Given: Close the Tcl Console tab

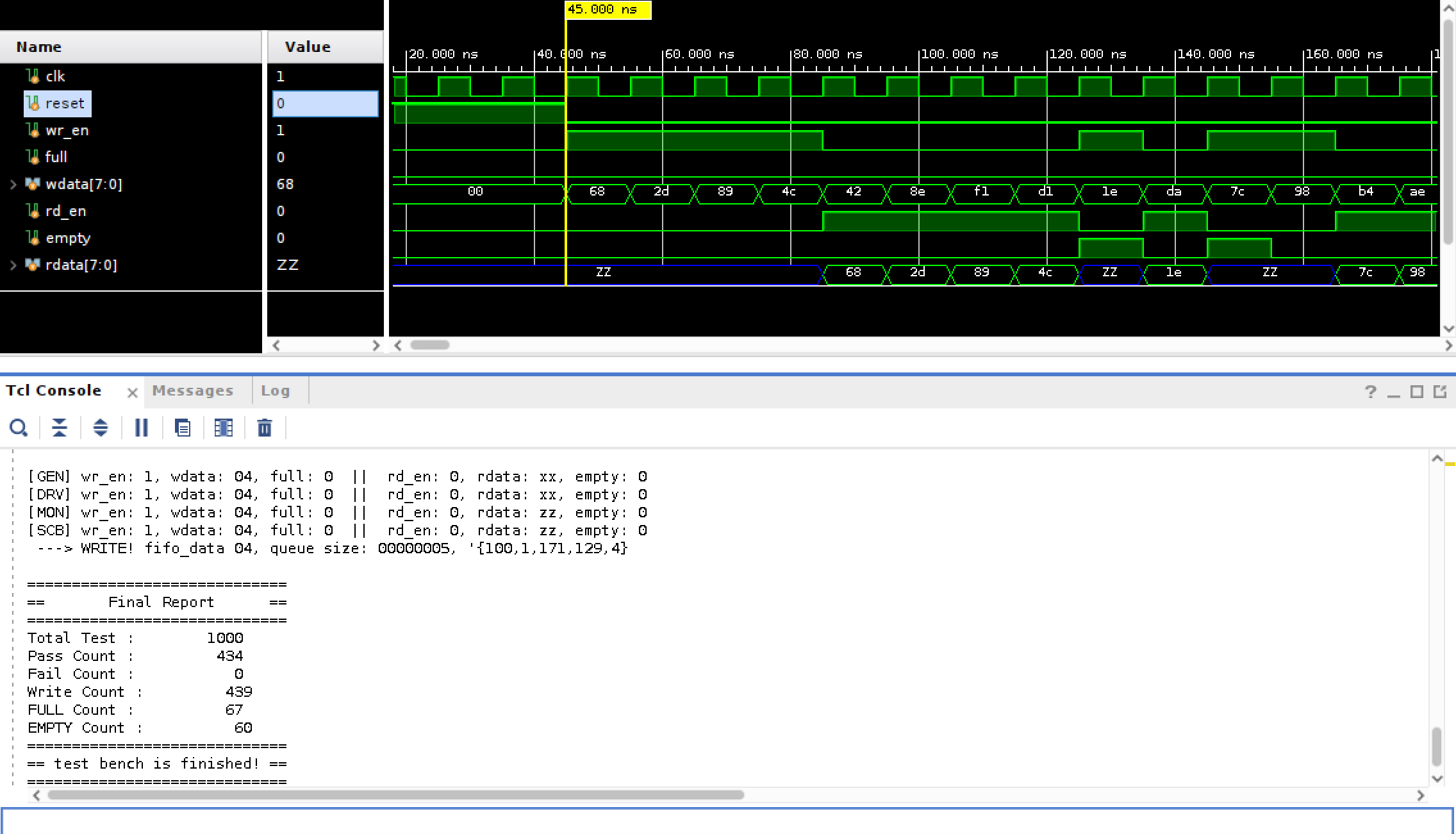Looking at the screenshot, I should coord(133,392).
